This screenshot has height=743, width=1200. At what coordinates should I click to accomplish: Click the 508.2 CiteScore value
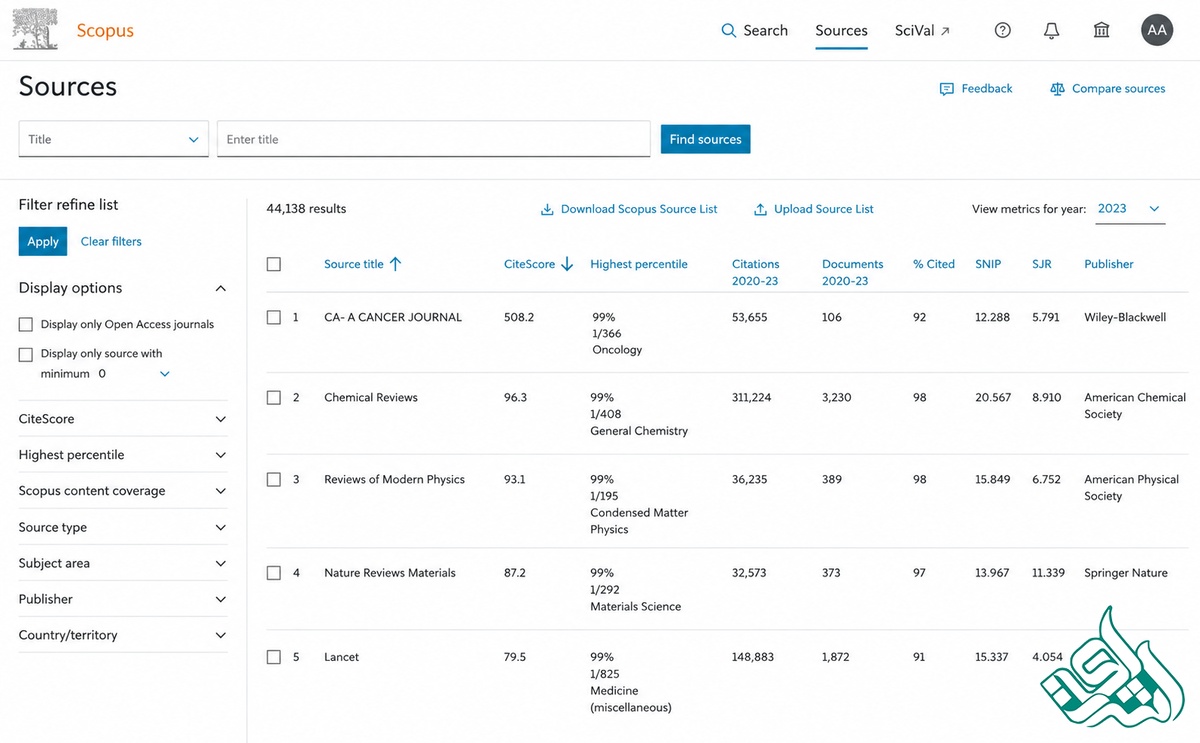519,317
